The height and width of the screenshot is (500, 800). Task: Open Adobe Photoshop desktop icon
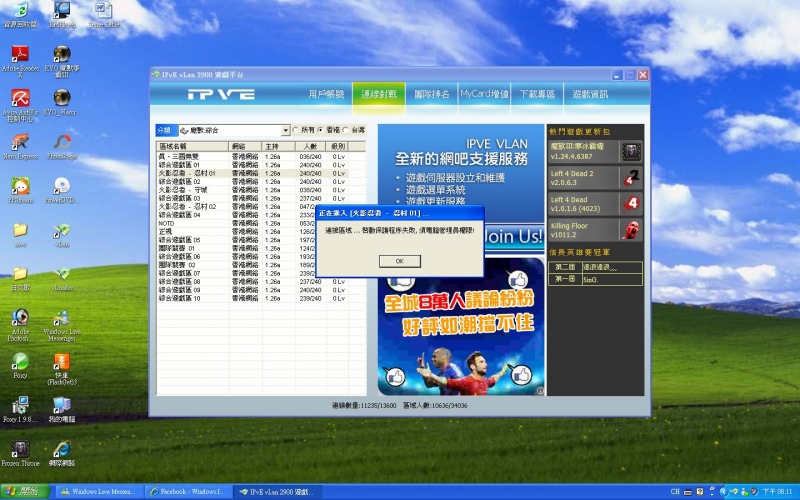[x=20, y=325]
